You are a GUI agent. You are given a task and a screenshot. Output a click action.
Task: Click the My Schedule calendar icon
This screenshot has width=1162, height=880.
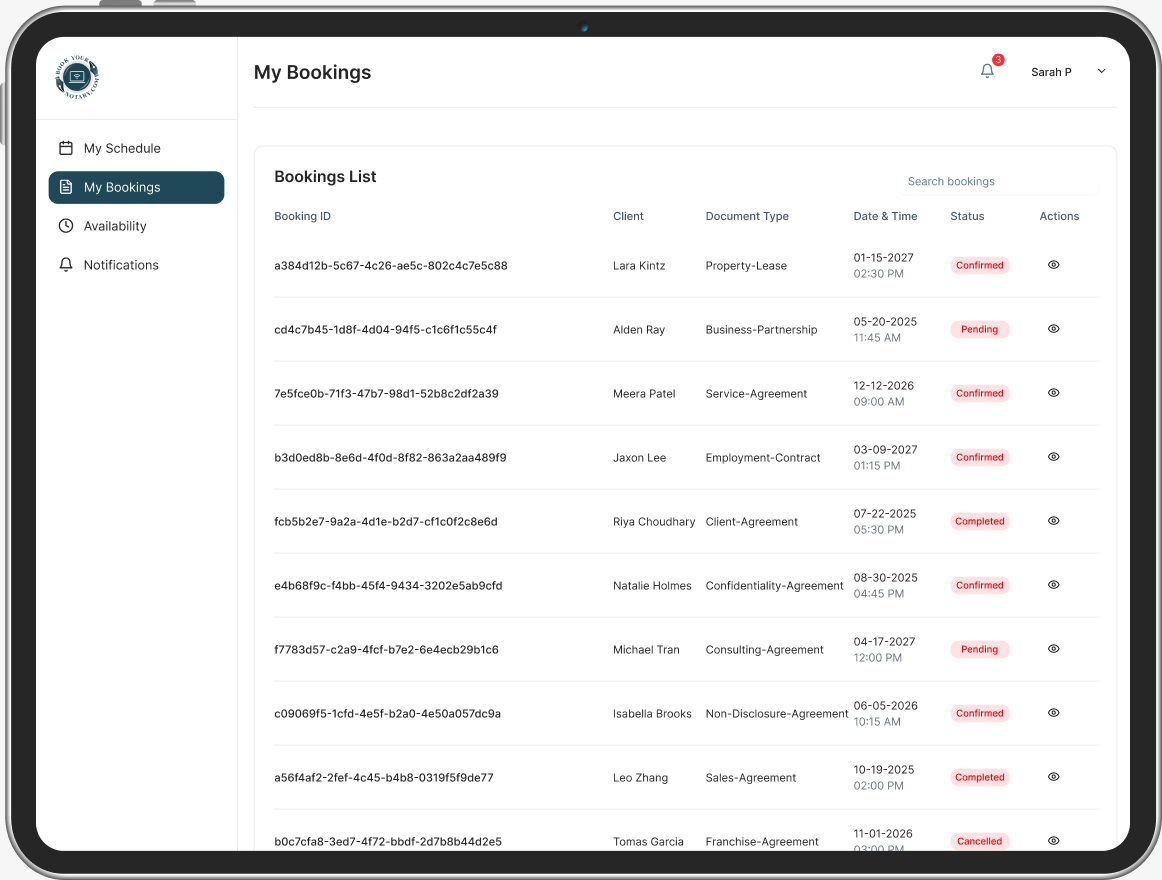click(x=66, y=148)
